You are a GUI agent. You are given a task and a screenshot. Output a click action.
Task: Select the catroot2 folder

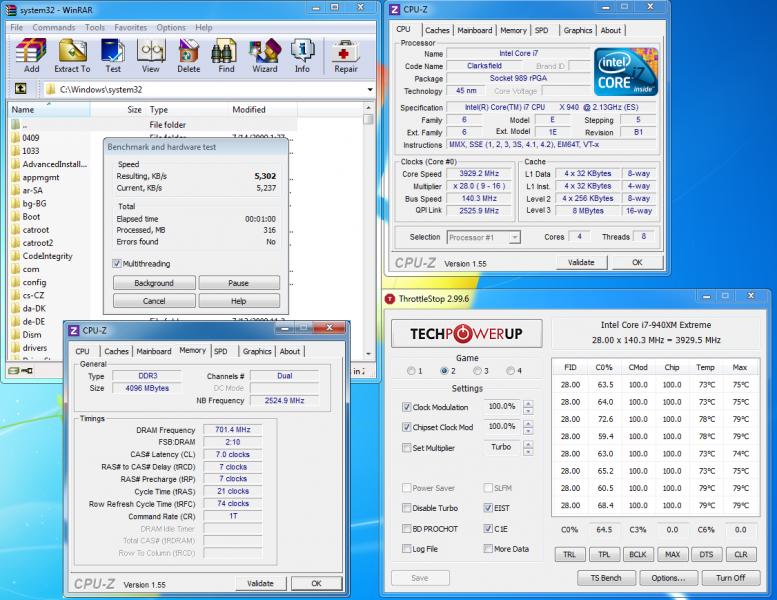coord(32,243)
